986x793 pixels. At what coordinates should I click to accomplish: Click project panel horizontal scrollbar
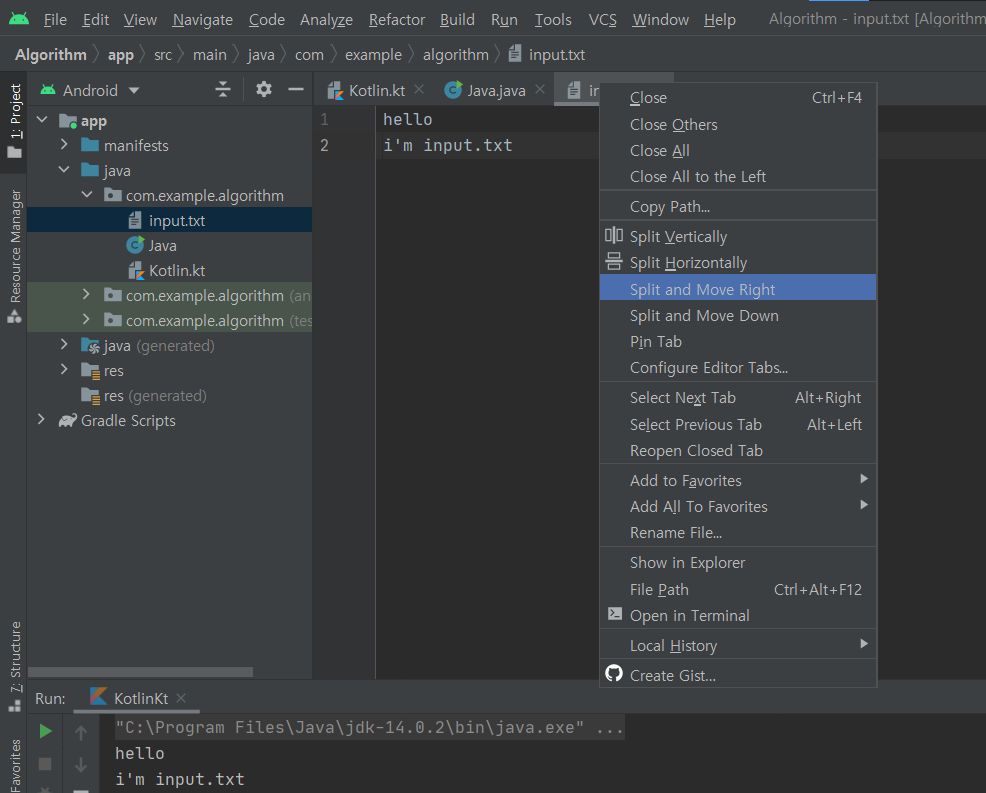(140, 672)
